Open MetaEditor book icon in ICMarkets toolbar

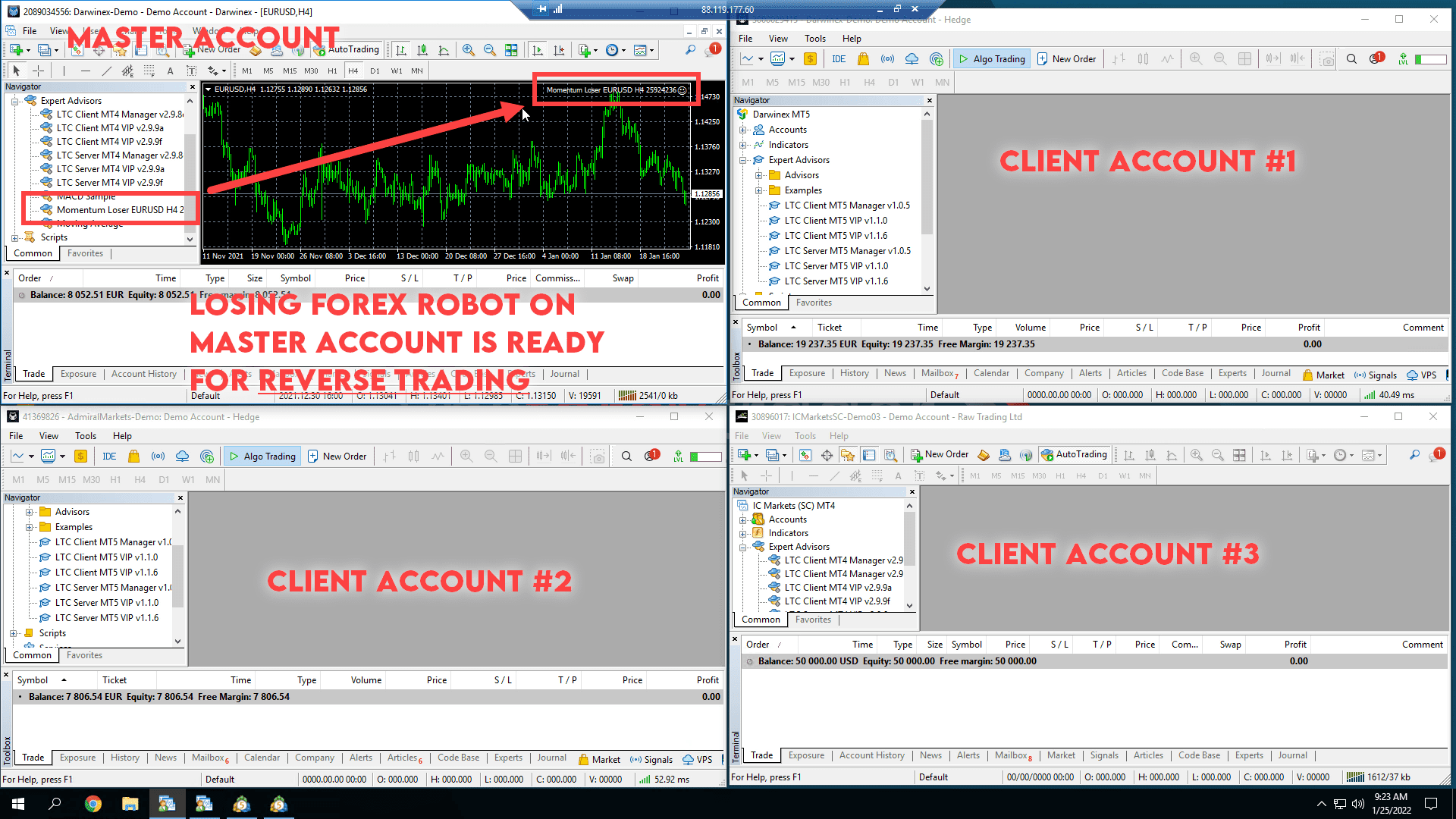click(983, 455)
